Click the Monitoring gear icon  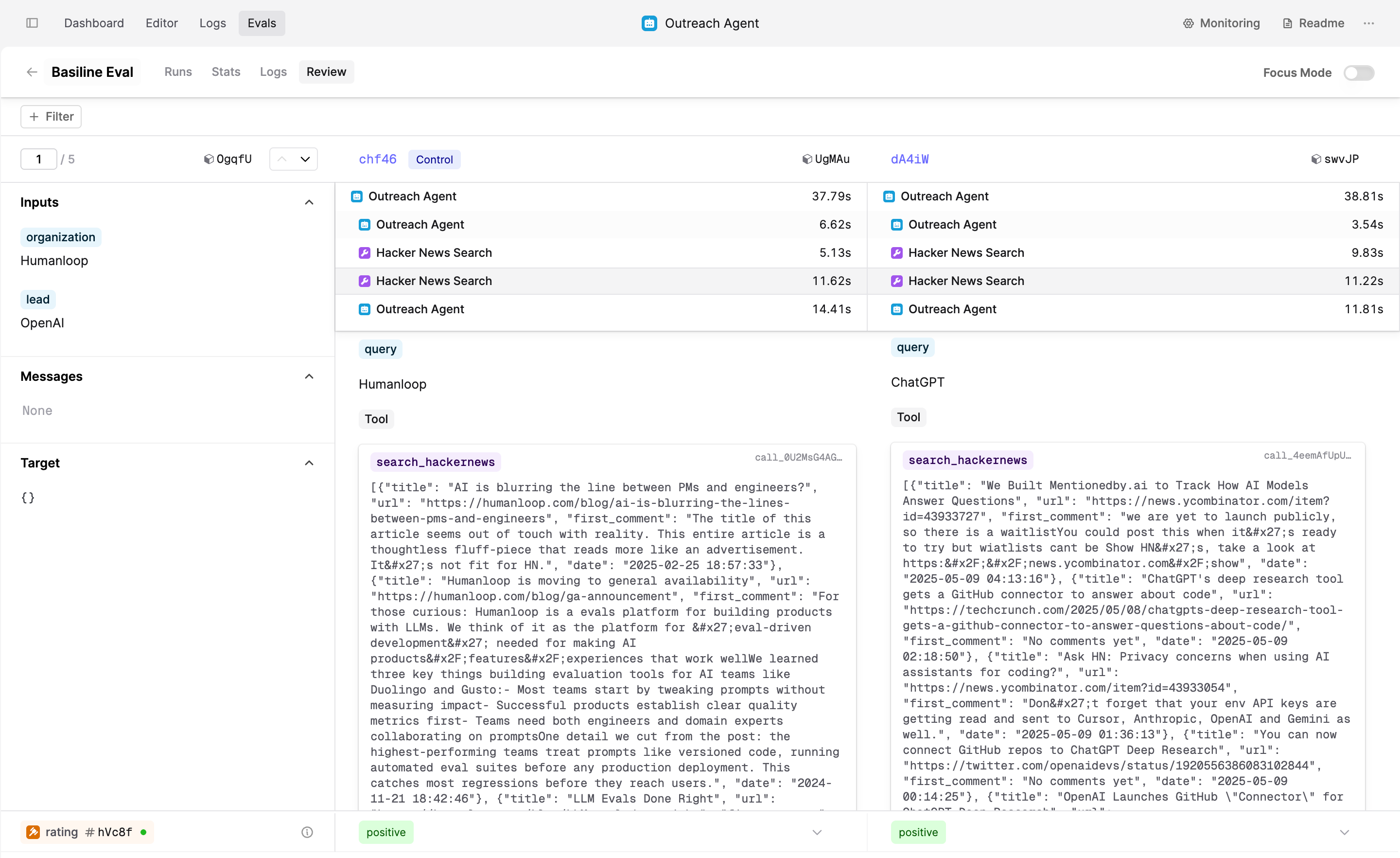pos(1188,23)
